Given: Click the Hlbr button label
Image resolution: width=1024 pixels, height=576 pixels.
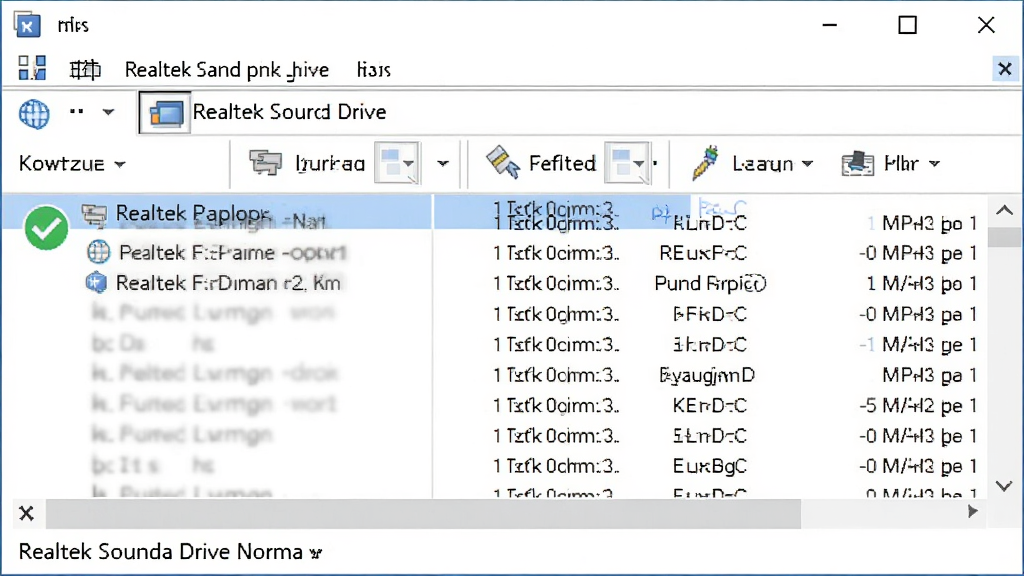Looking at the screenshot, I should point(901,163).
